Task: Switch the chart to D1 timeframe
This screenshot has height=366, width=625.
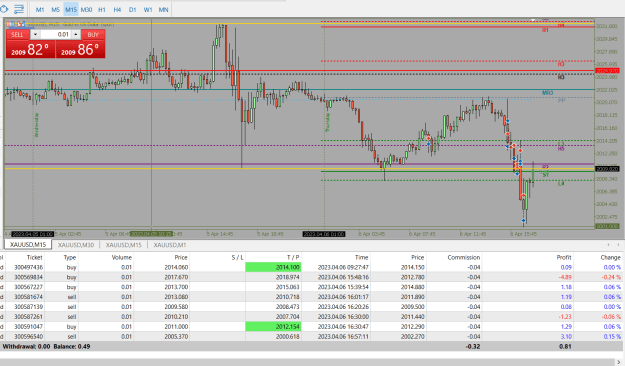Action: coord(132,10)
